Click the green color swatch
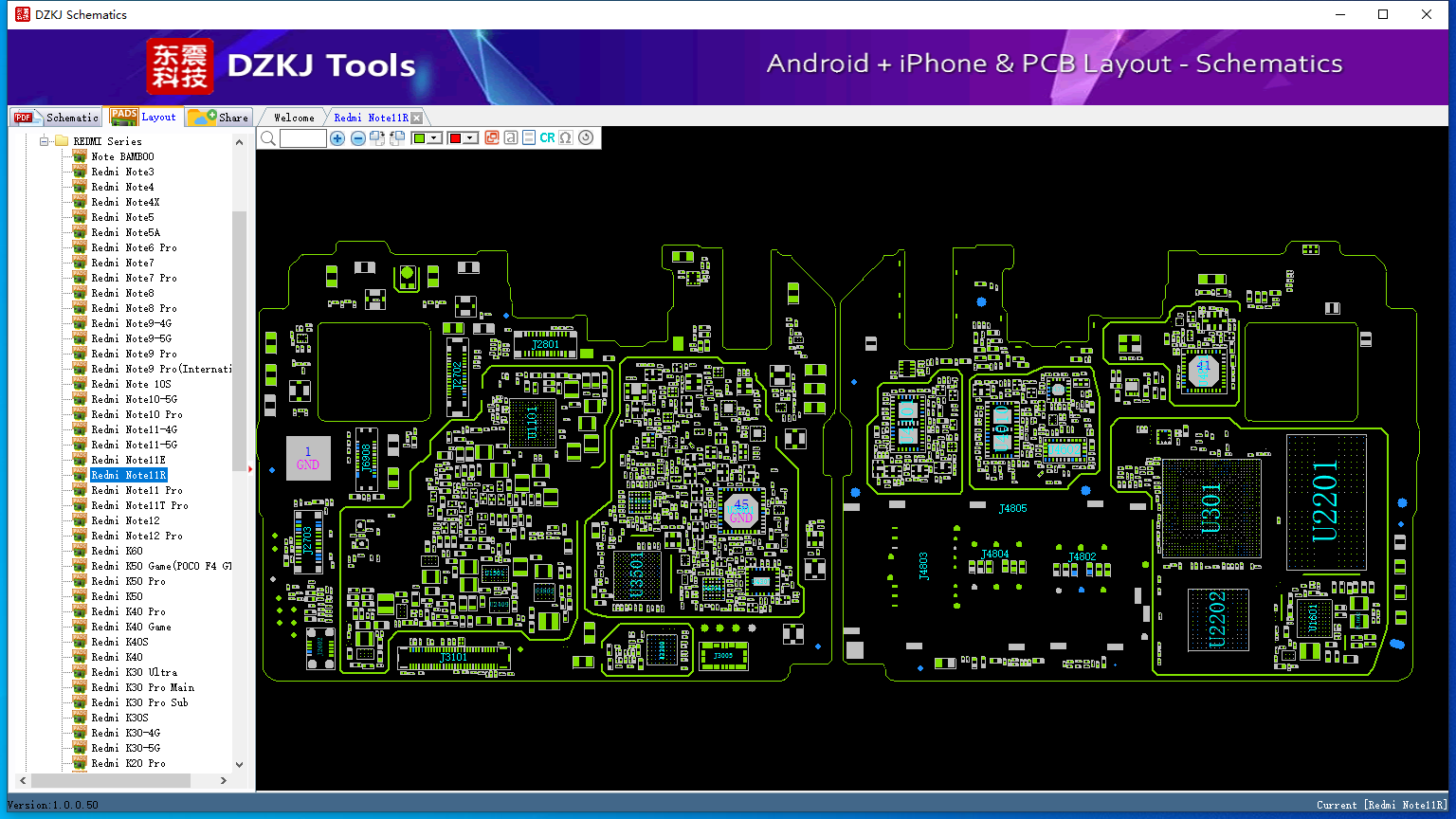Viewport: 1456px width, 819px height. [420, 138]
